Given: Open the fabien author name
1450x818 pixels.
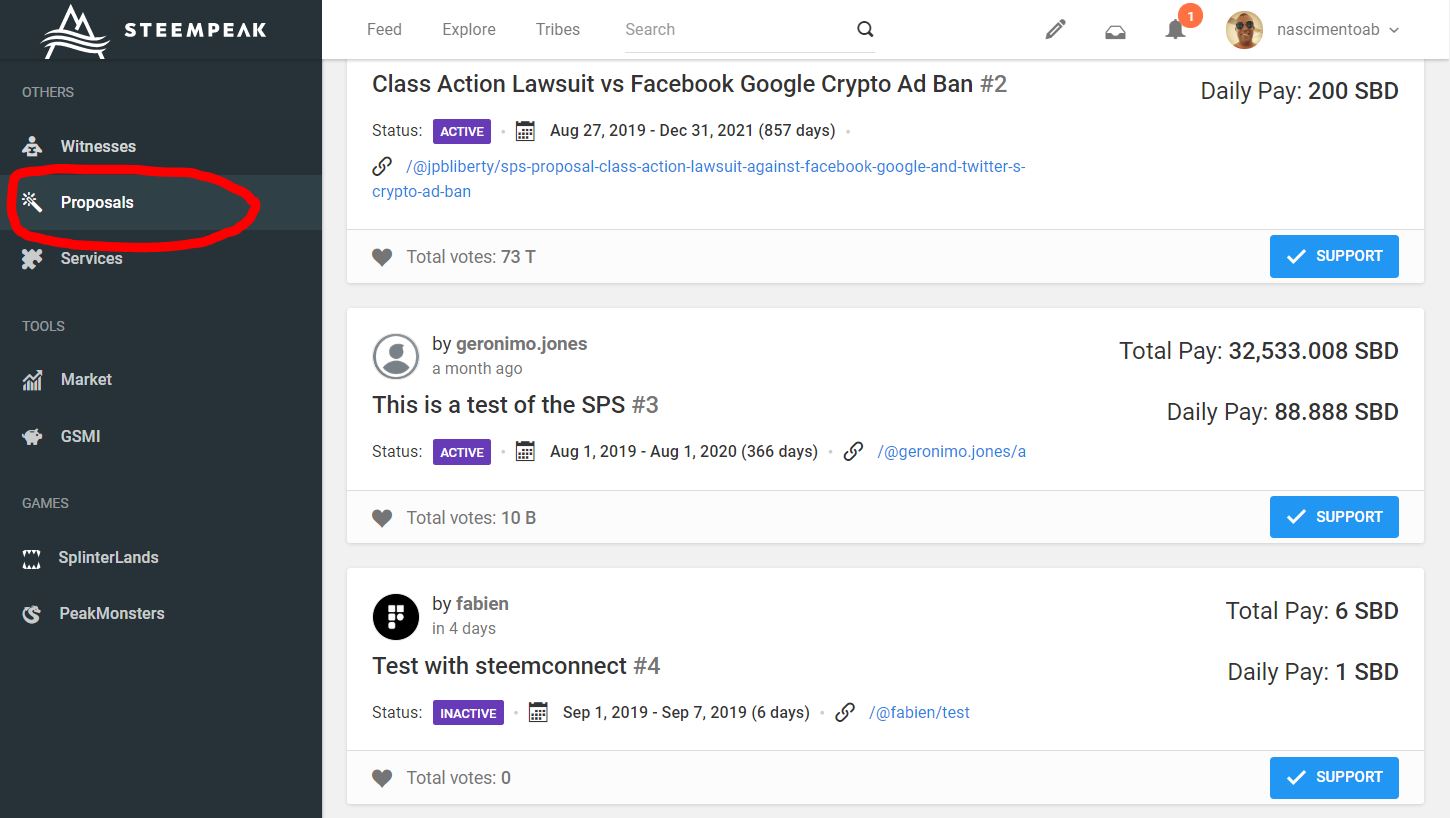Looking at the screenshot, I should (482, 604).
